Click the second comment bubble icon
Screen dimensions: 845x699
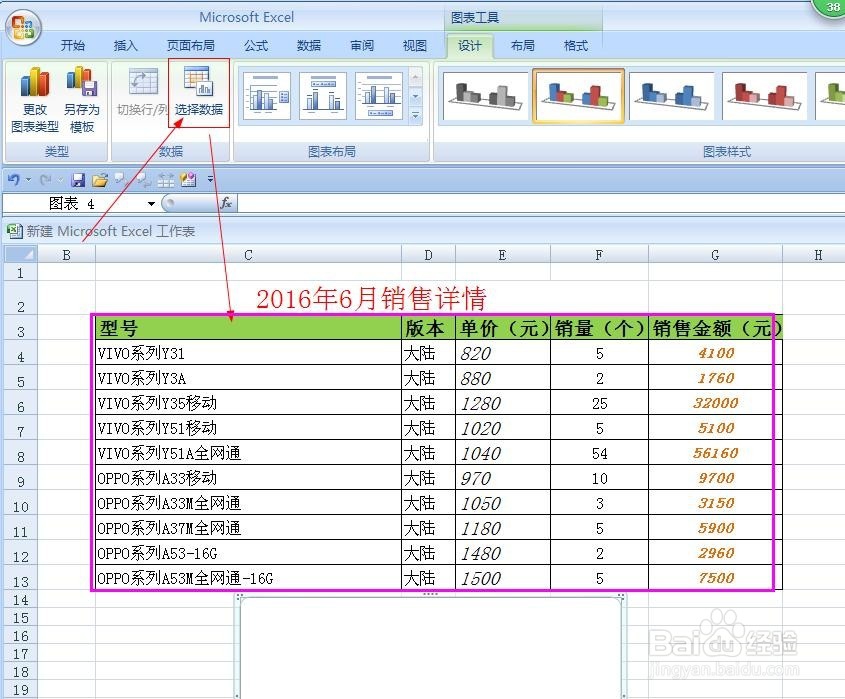144,179
